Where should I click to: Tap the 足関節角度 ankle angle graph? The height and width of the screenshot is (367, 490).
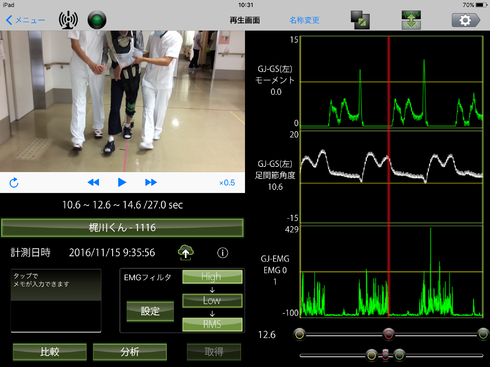[x=392, y=177]
